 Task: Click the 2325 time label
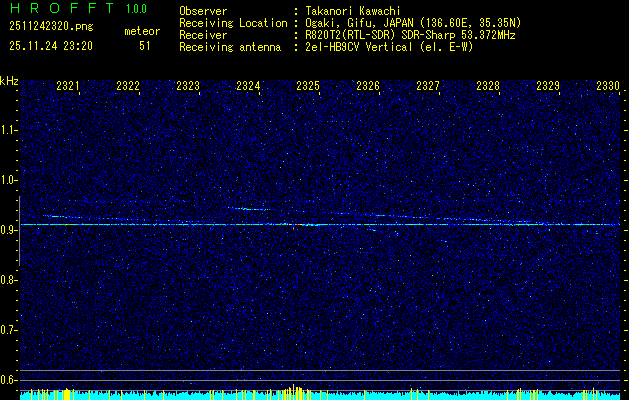point(308,87)
